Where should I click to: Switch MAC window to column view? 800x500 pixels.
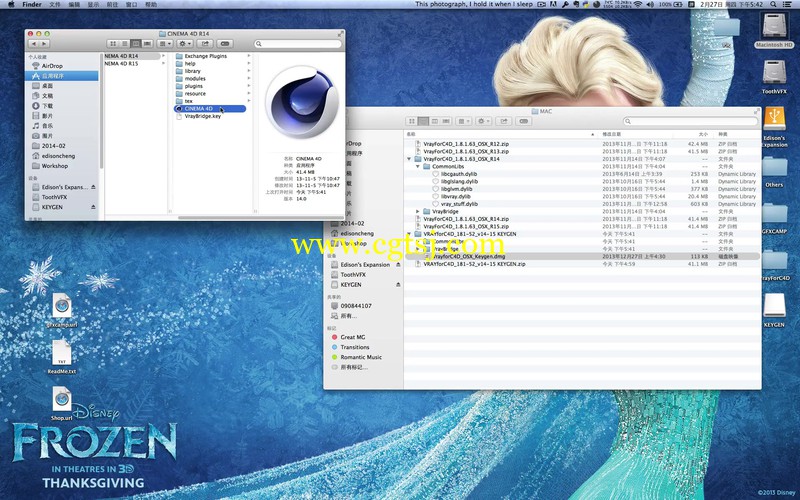(435, 121)
